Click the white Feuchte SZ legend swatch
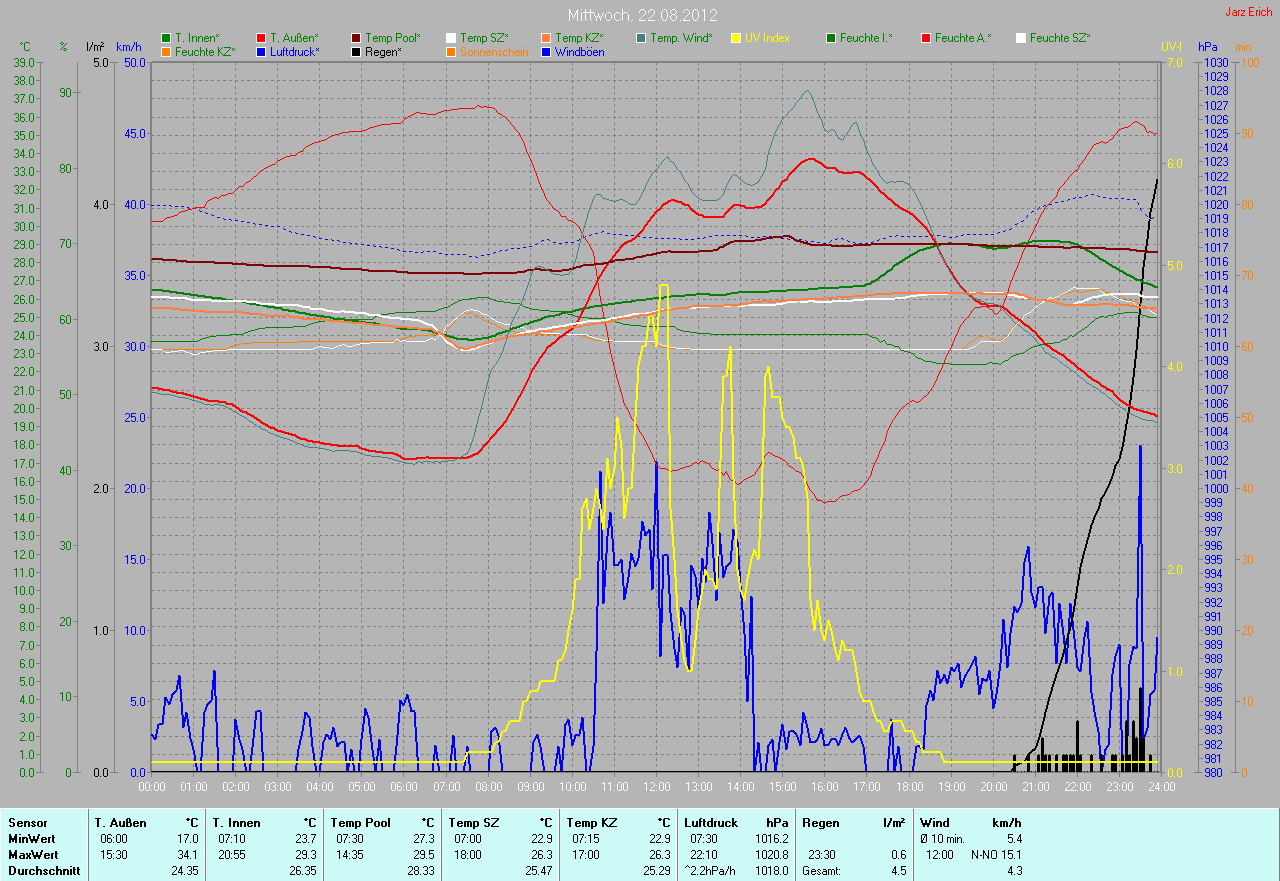 (1021, 38)
